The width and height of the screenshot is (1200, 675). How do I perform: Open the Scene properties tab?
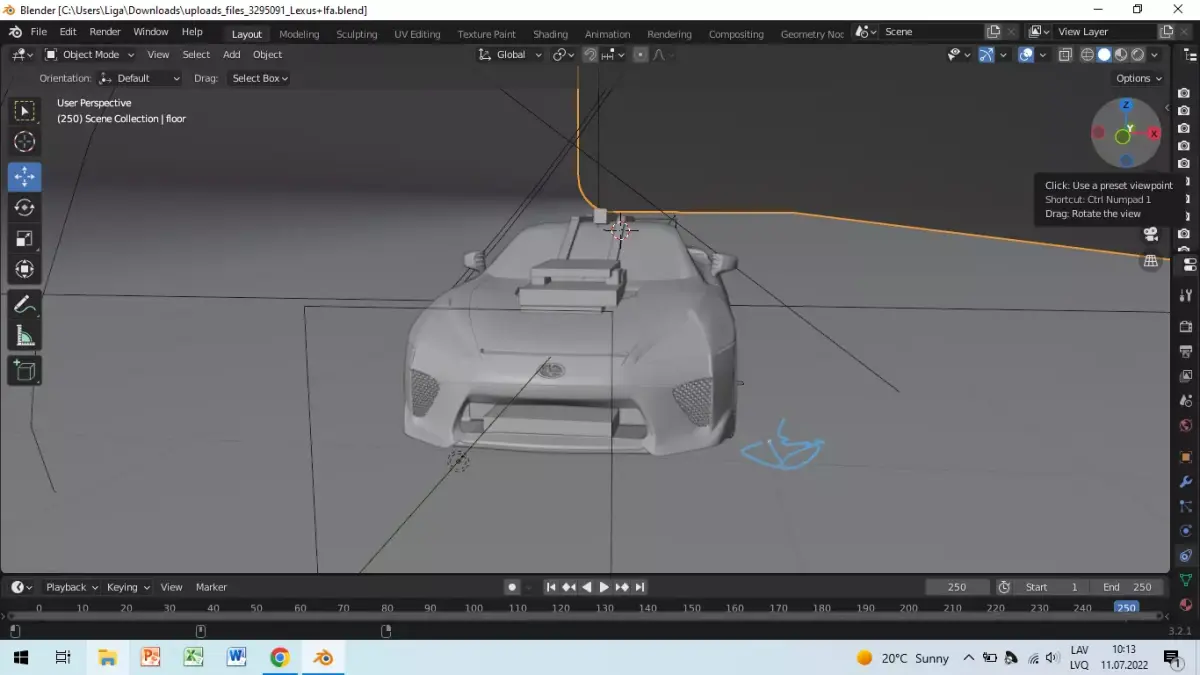1186,401
